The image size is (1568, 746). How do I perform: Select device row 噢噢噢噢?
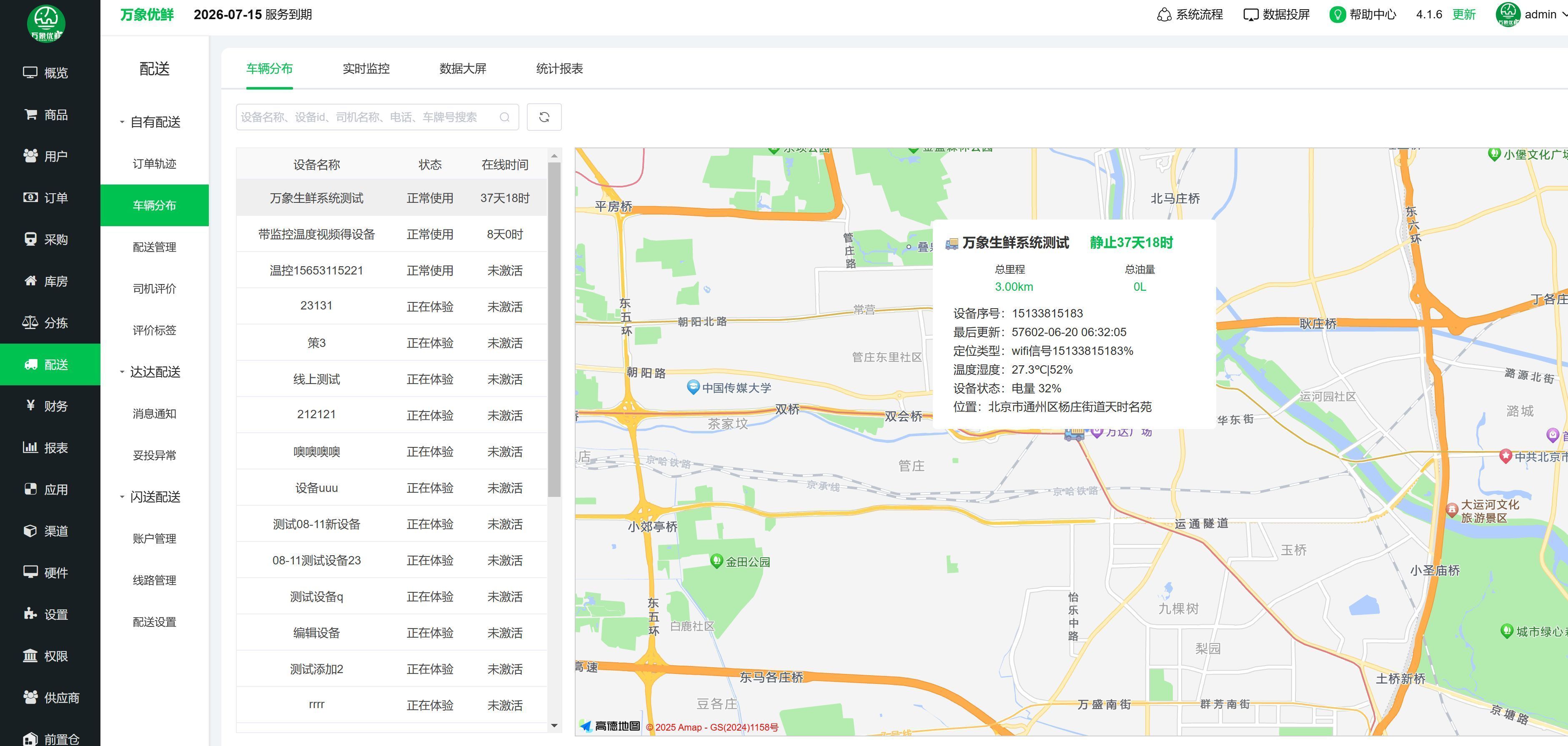point(391,452)
